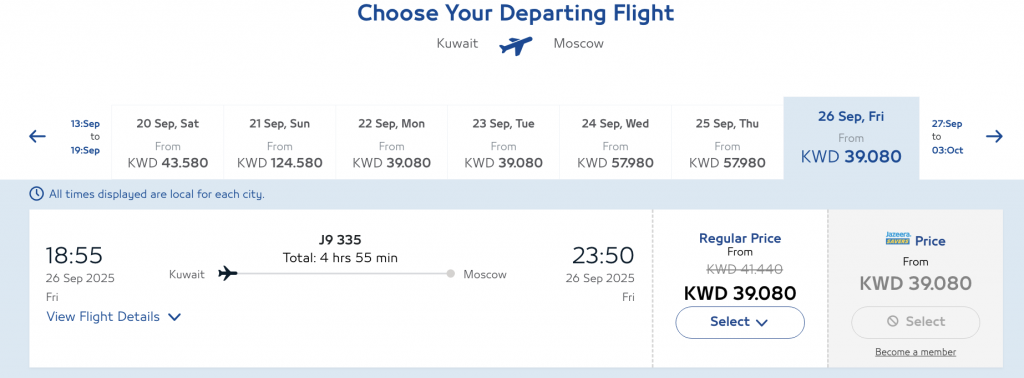The image size is (1024, 378).
Task: Open the Regular Price Select dropdown
Action: tap(740, 322)
